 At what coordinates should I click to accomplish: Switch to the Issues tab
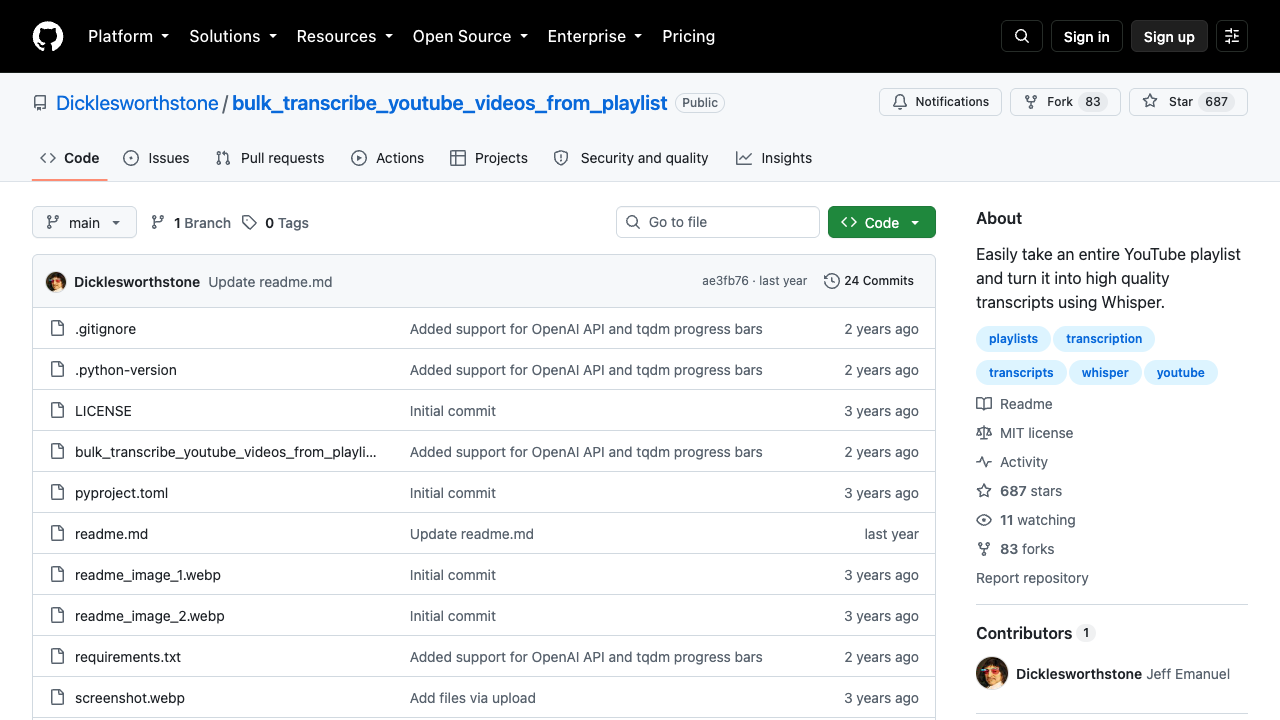(x=156, y=158)
